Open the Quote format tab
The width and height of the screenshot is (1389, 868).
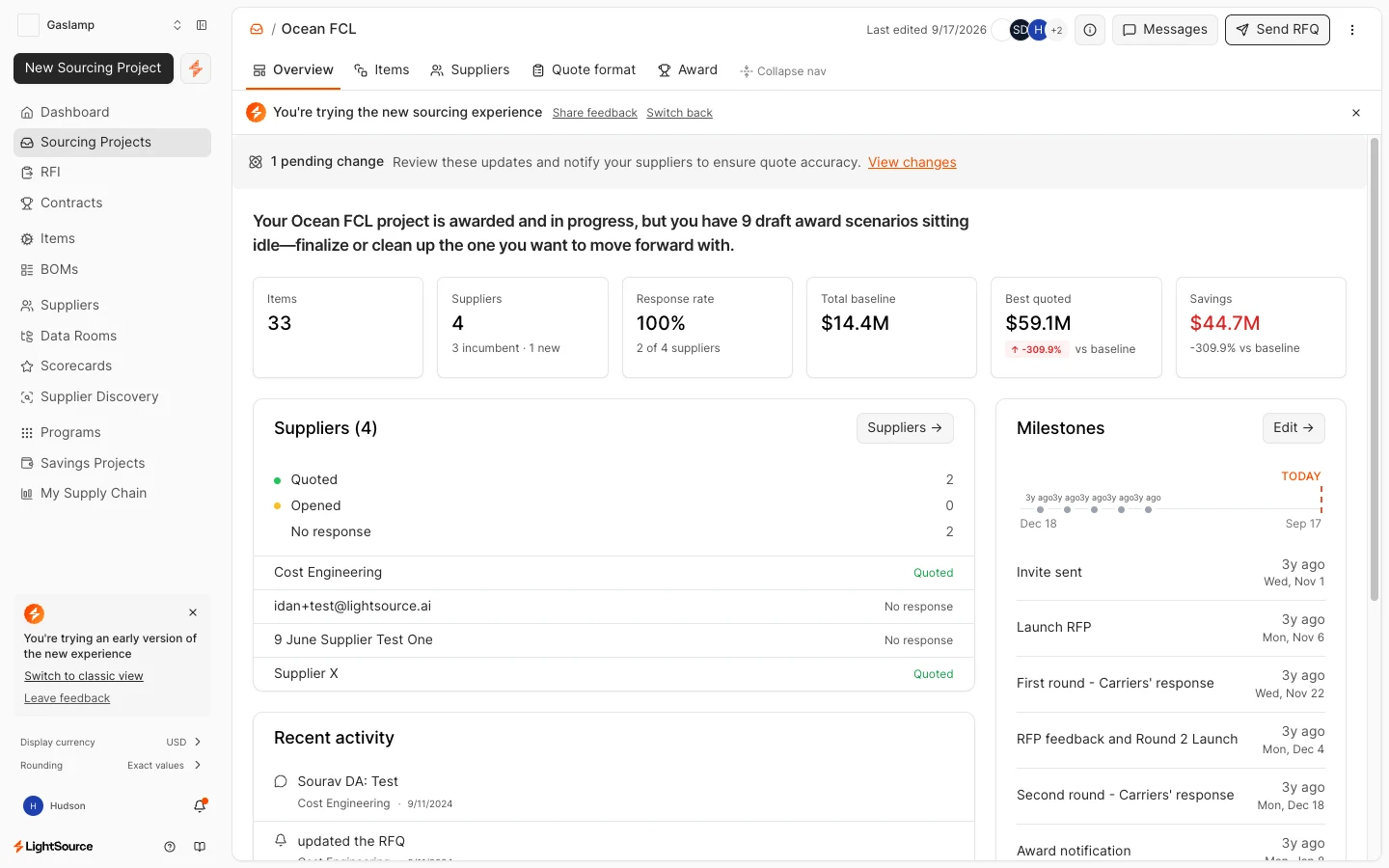[584, 70]
